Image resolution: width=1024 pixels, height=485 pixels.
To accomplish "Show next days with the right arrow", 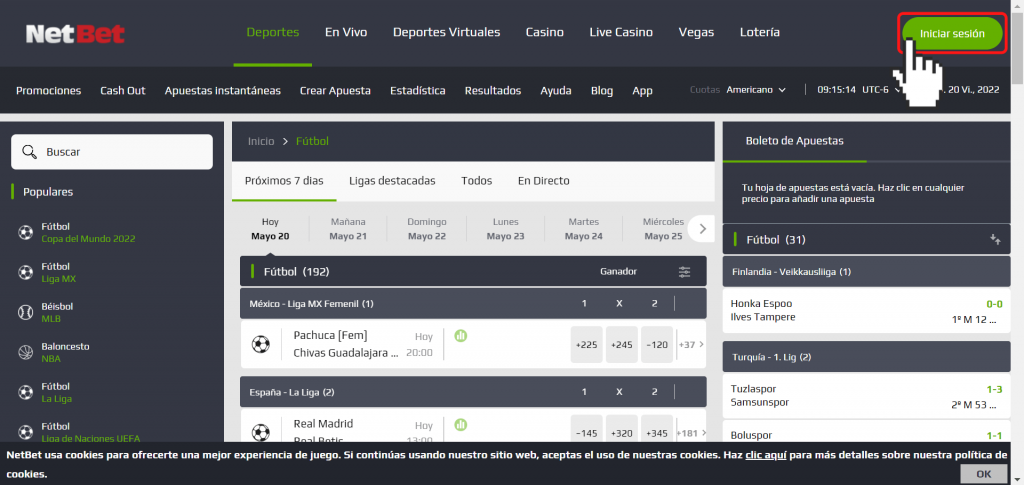I will pyautogui.click(x=703, y=228).
